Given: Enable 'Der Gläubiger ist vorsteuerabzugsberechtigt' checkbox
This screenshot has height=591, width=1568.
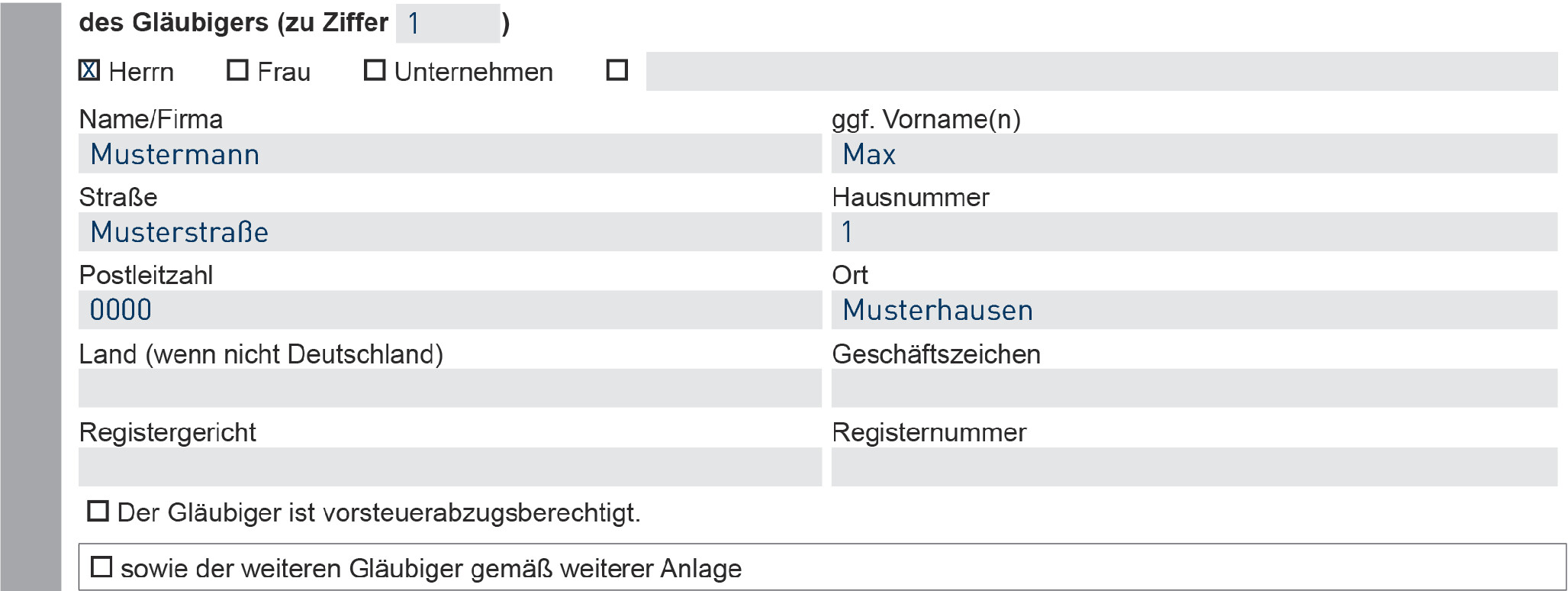Looking at the screenshot, I should [98, 511].
